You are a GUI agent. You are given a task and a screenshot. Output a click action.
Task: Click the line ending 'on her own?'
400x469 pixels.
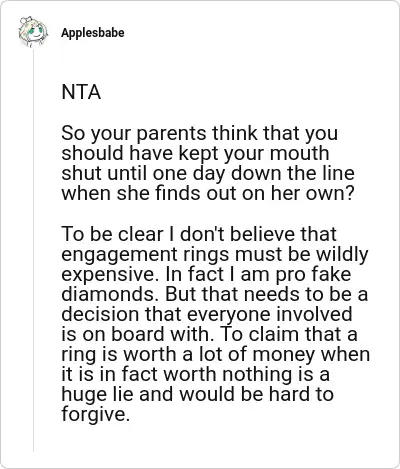click(x=207, y=194)
